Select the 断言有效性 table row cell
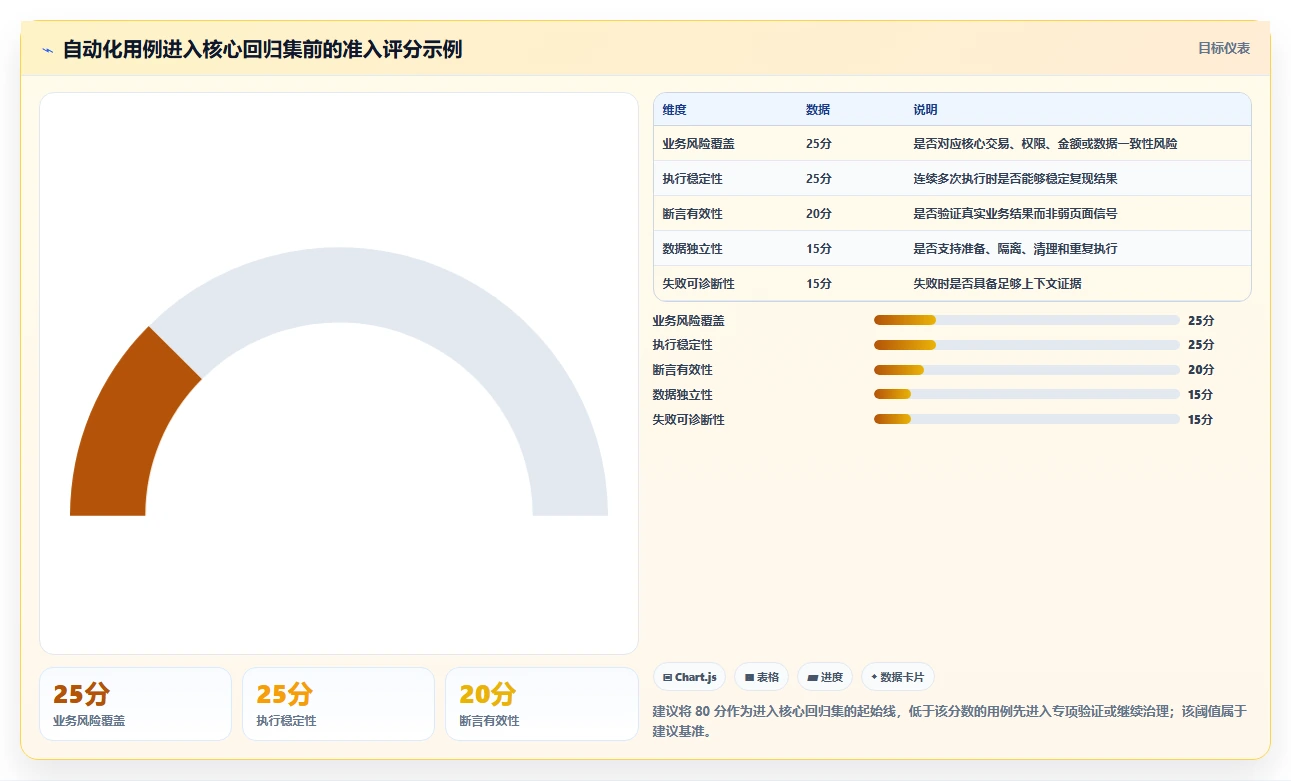Viewport: 1291px width, 781px height. [x=692, y=214]
